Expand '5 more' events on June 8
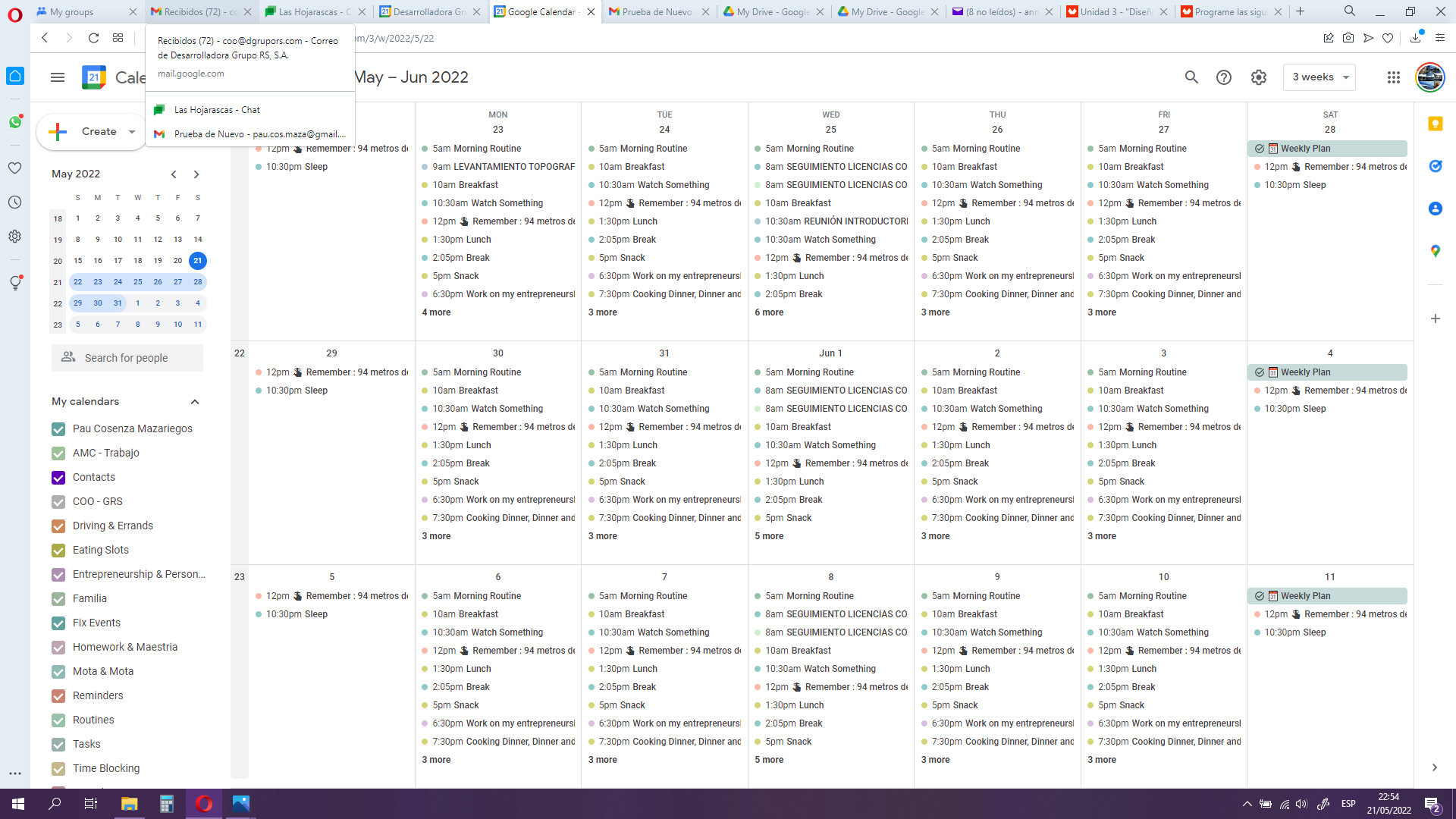 (x=769, y=760)
